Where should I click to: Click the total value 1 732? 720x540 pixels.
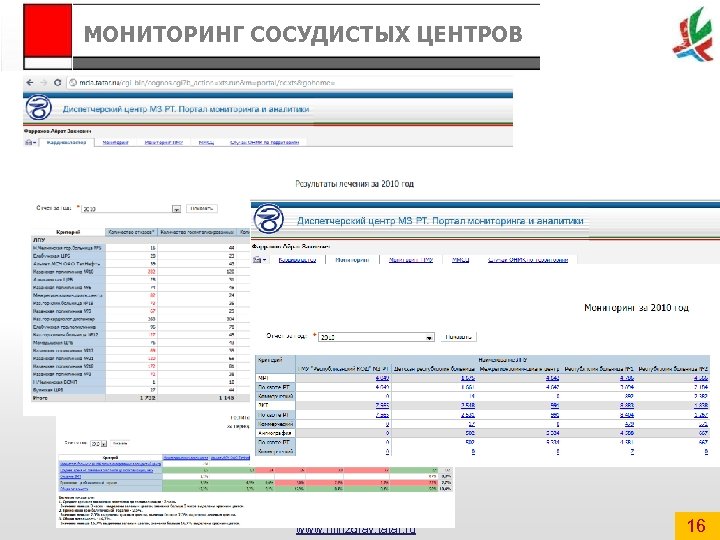click(x=147, y=398)
